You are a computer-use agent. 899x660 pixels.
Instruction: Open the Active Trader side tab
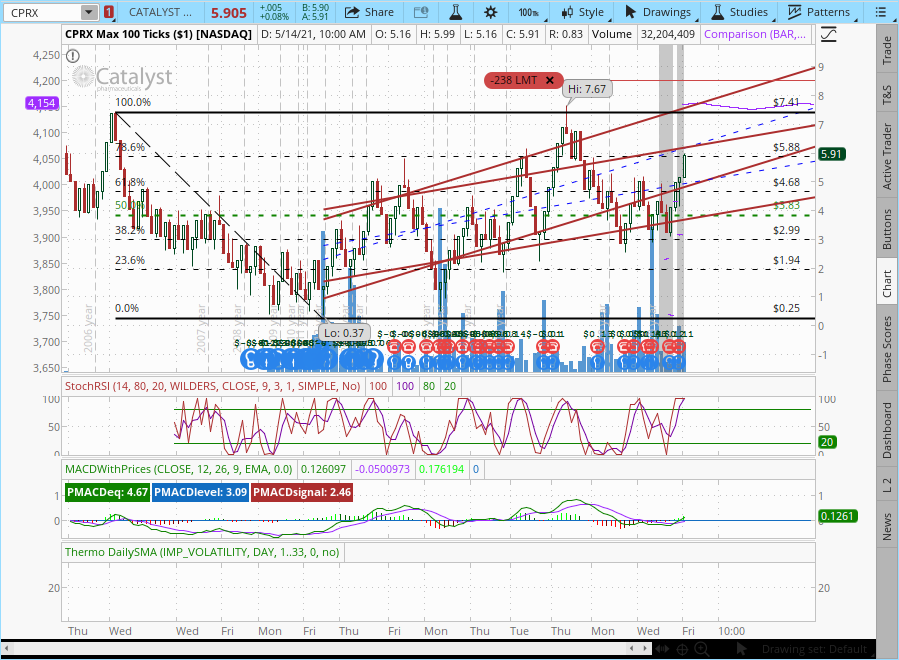coord(887,156)
